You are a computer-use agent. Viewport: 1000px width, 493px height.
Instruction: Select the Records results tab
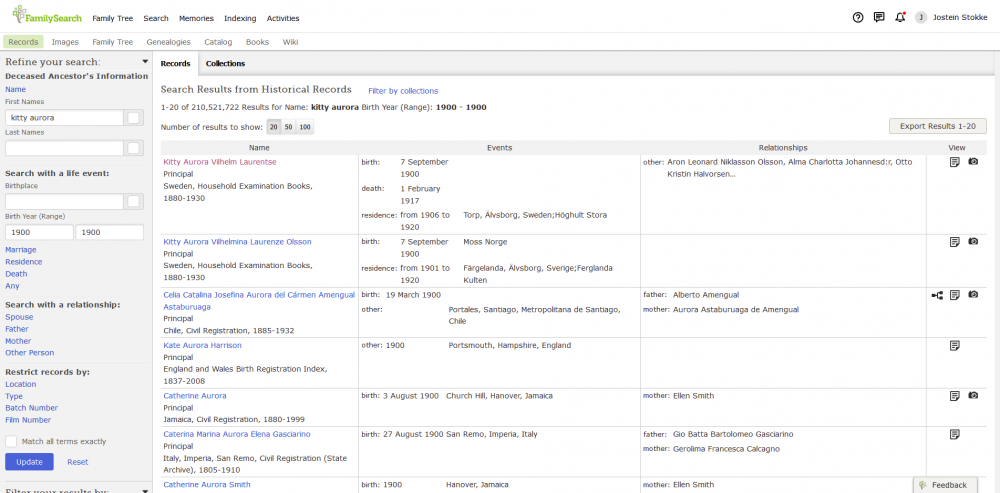tap(175, 64)
